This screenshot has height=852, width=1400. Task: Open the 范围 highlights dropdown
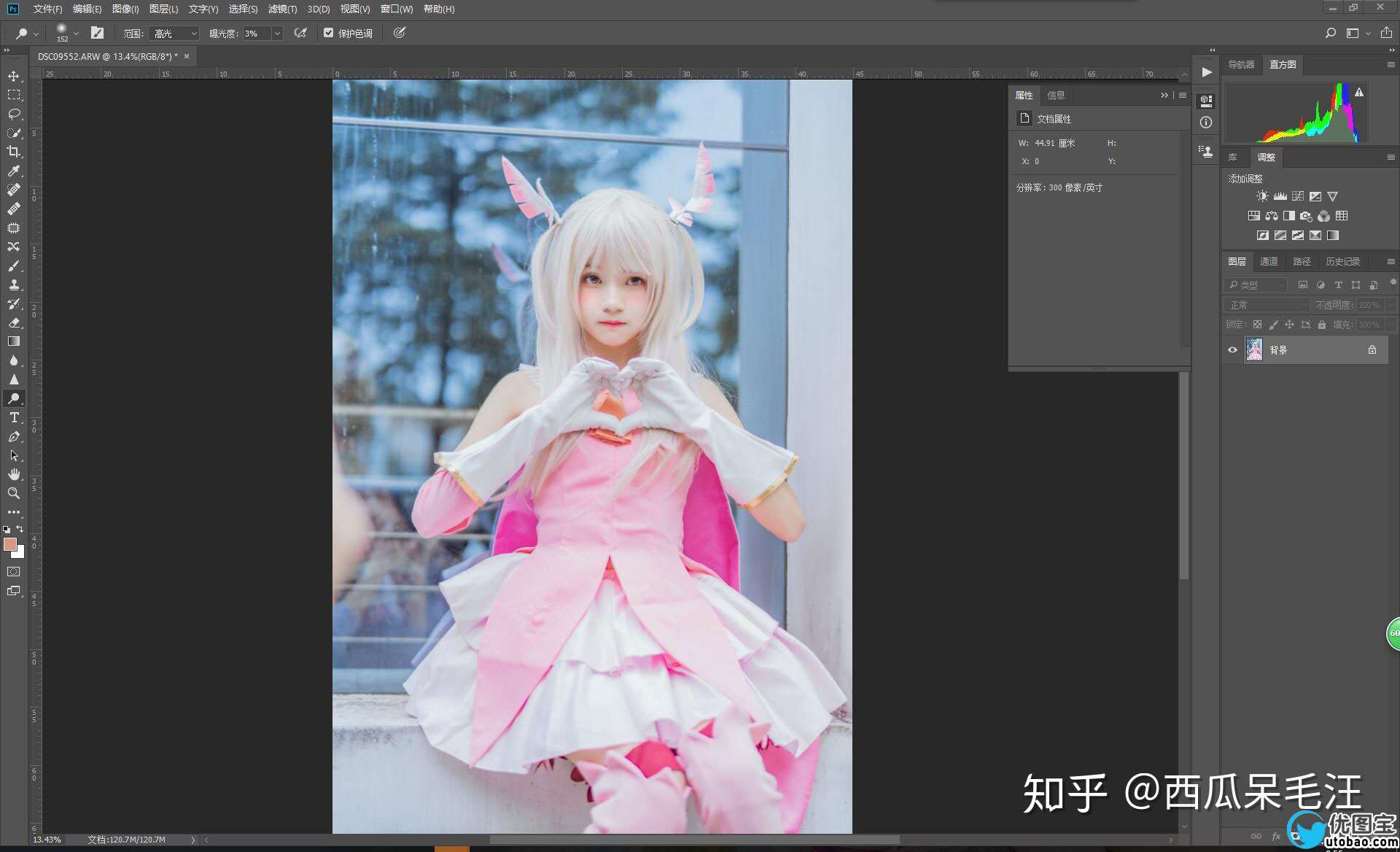pyautogui.click(x=174, y=34)
